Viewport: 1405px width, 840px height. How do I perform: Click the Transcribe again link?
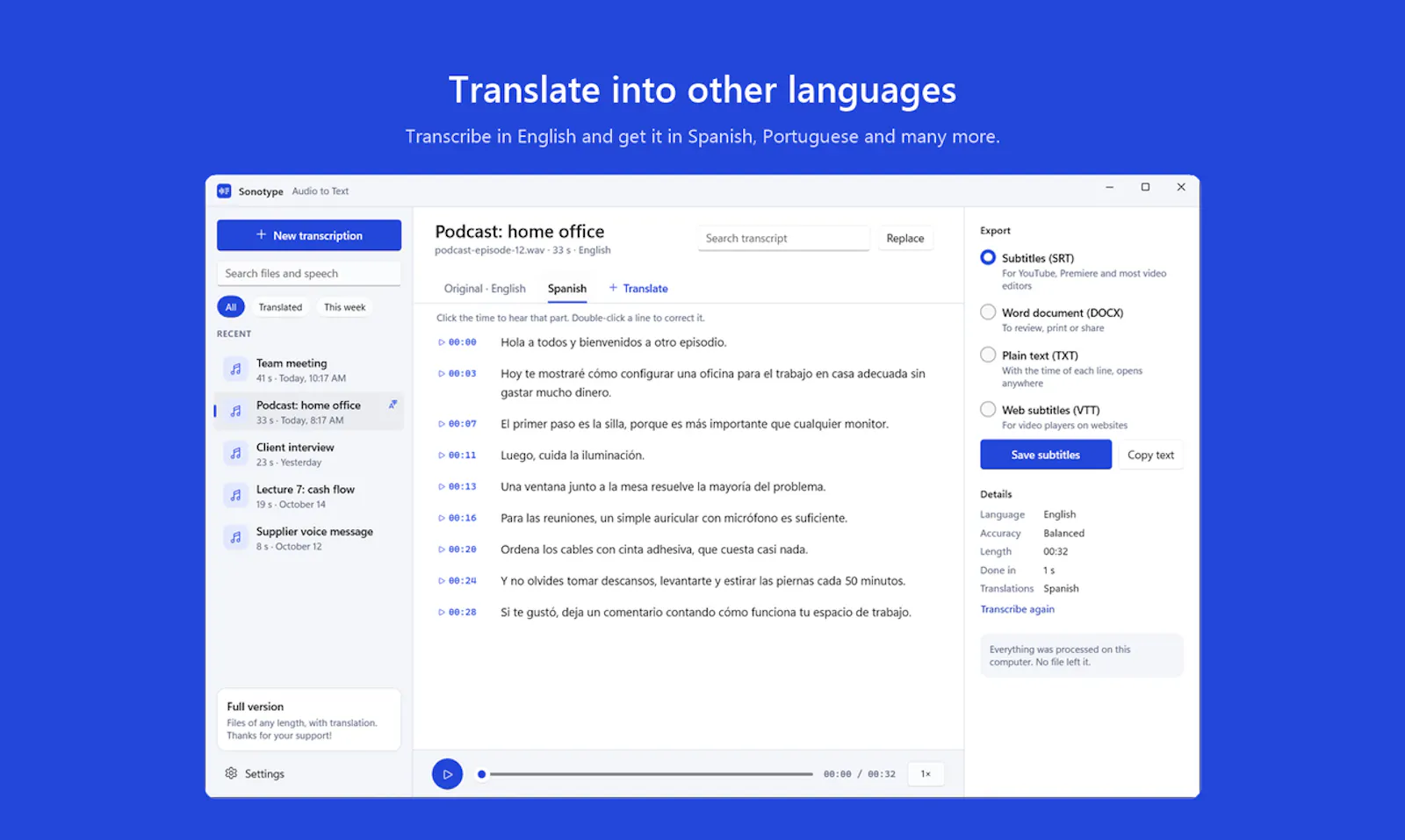1018,609
